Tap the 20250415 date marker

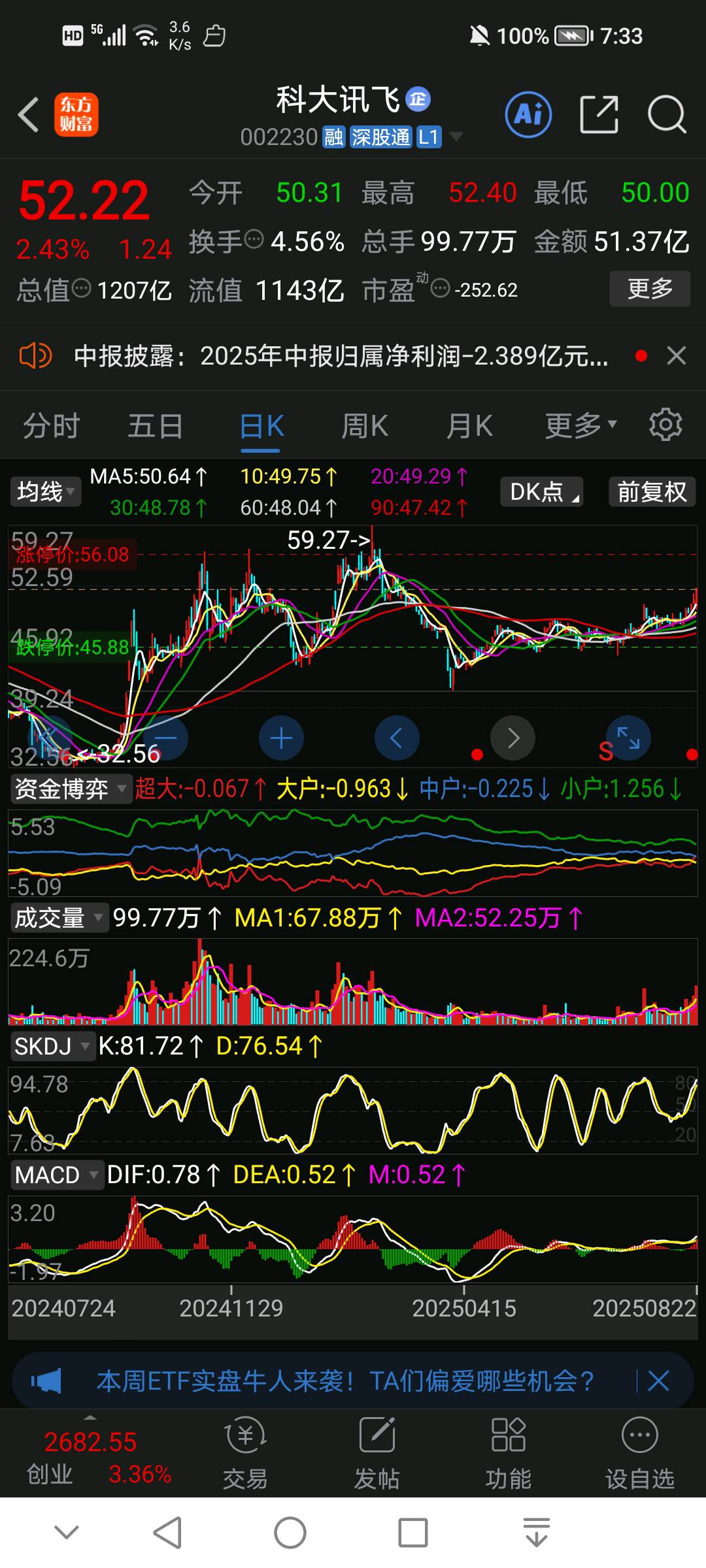(464, 1309)
